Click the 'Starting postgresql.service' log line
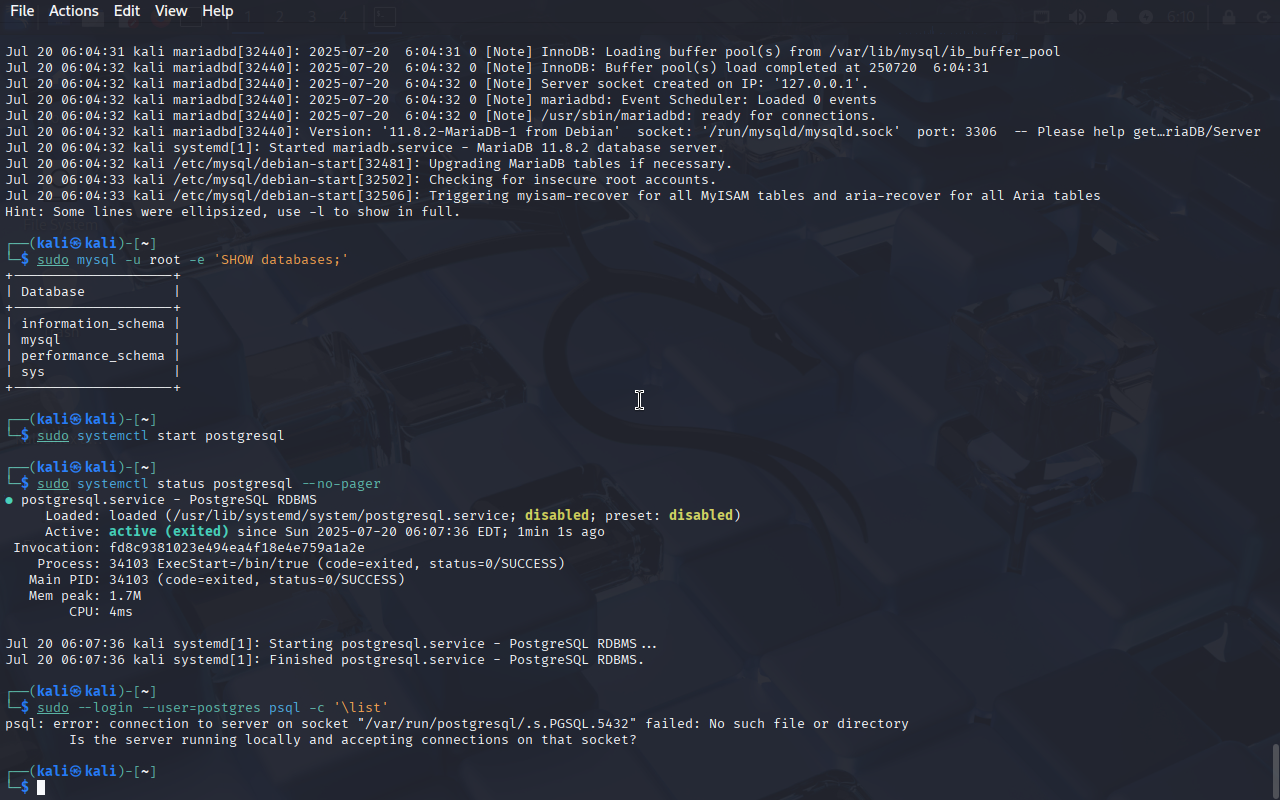The height and width of the screenshot is (800, 1280). (331, 644)
